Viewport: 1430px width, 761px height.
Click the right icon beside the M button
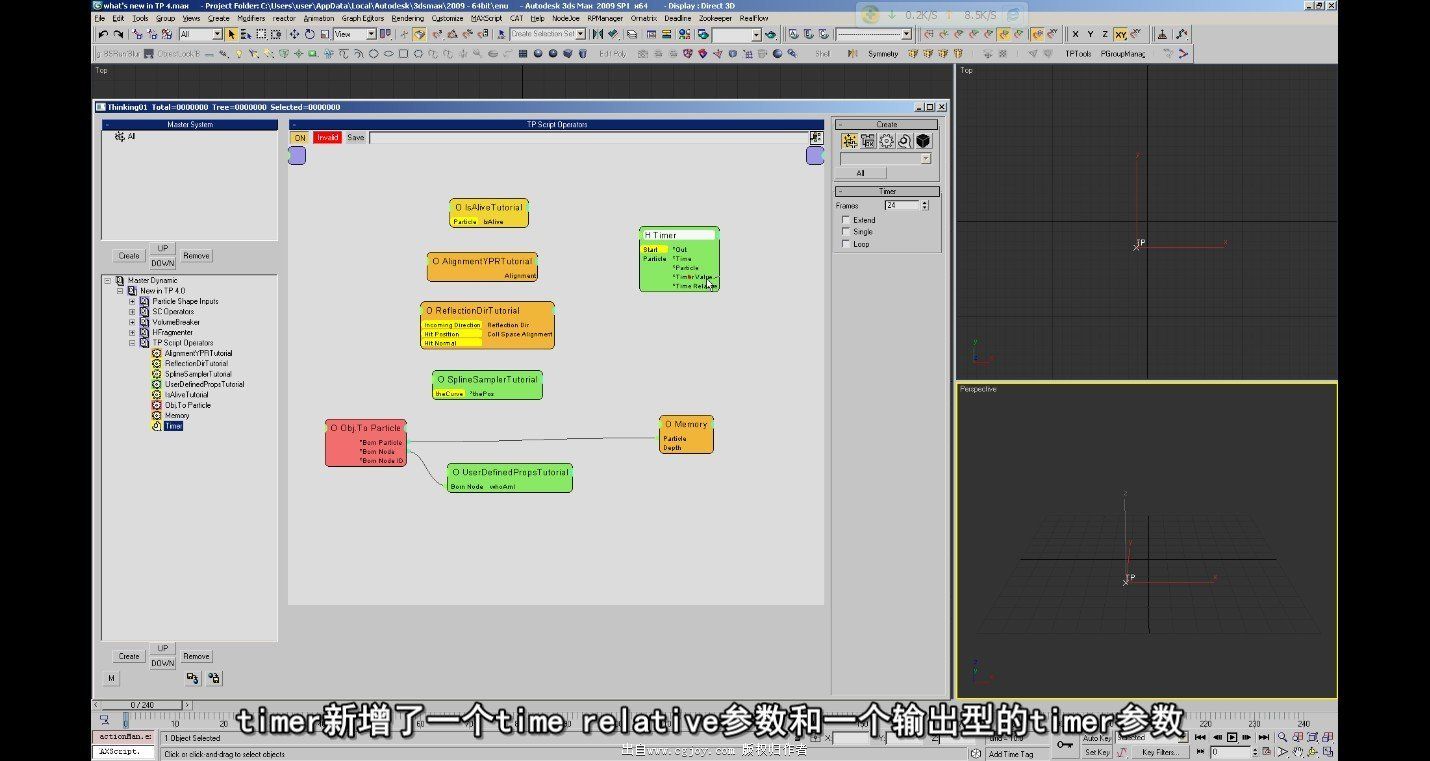click(x=213, y=678)
